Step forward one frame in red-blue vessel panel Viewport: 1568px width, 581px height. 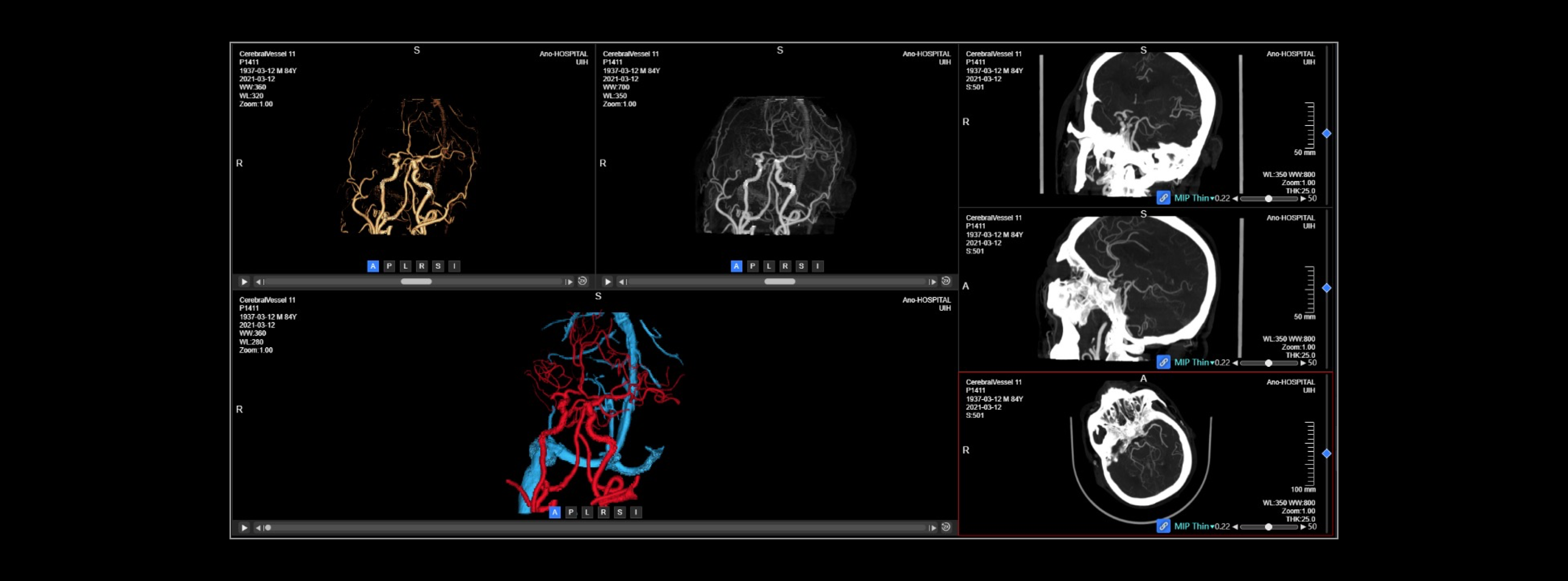932,527
